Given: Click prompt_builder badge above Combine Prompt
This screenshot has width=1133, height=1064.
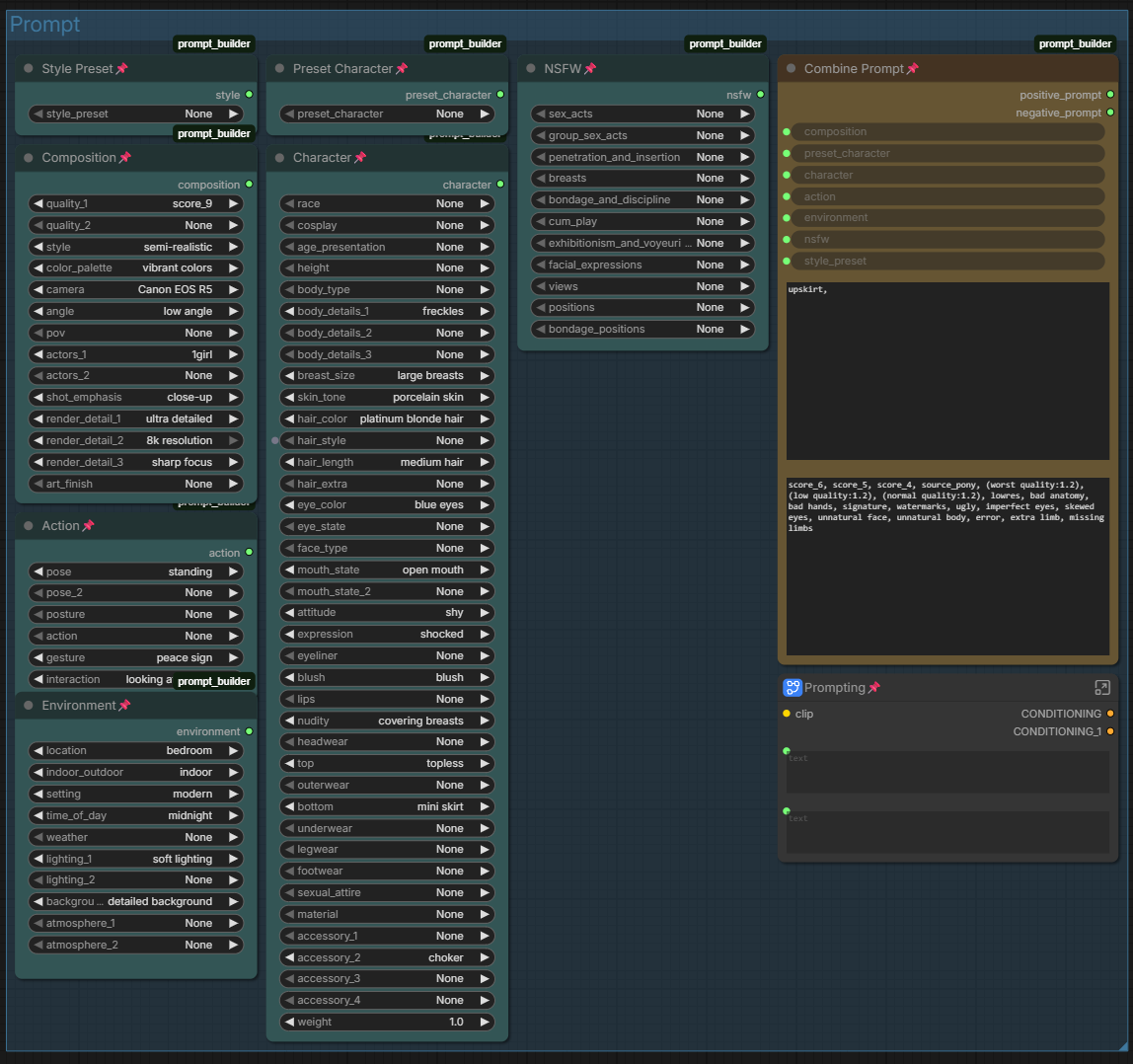Looking at the screenshot, I should click(x=1075, y=44).
